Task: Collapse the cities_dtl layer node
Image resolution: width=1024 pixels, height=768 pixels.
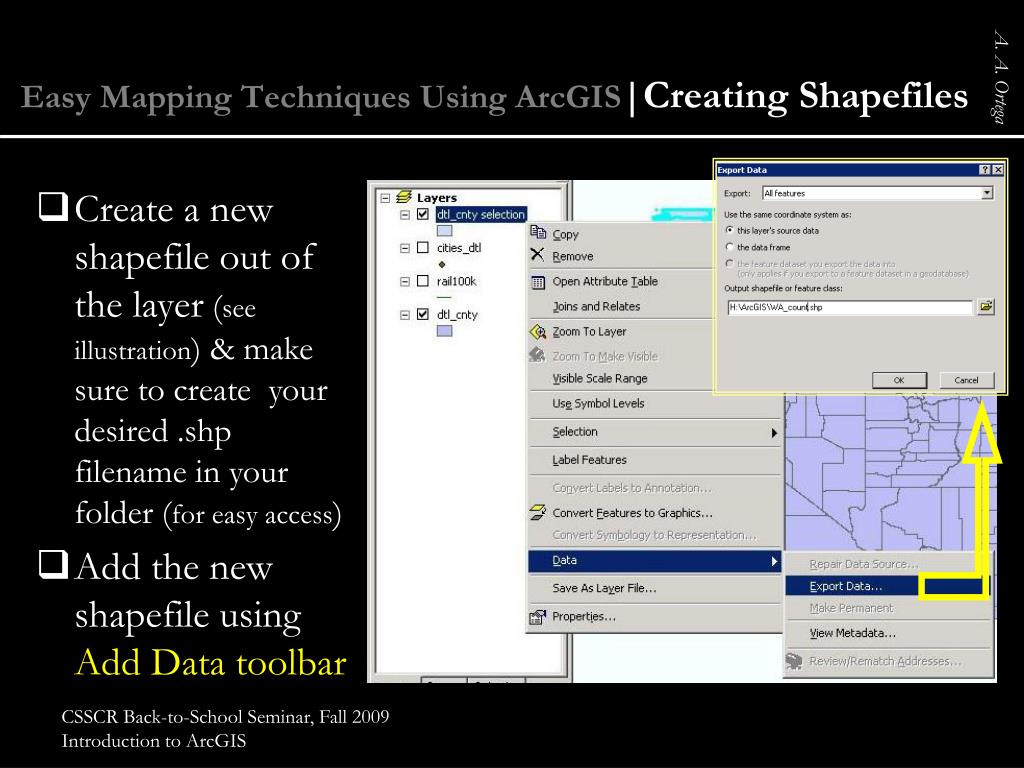Action: tap(405, 248)
